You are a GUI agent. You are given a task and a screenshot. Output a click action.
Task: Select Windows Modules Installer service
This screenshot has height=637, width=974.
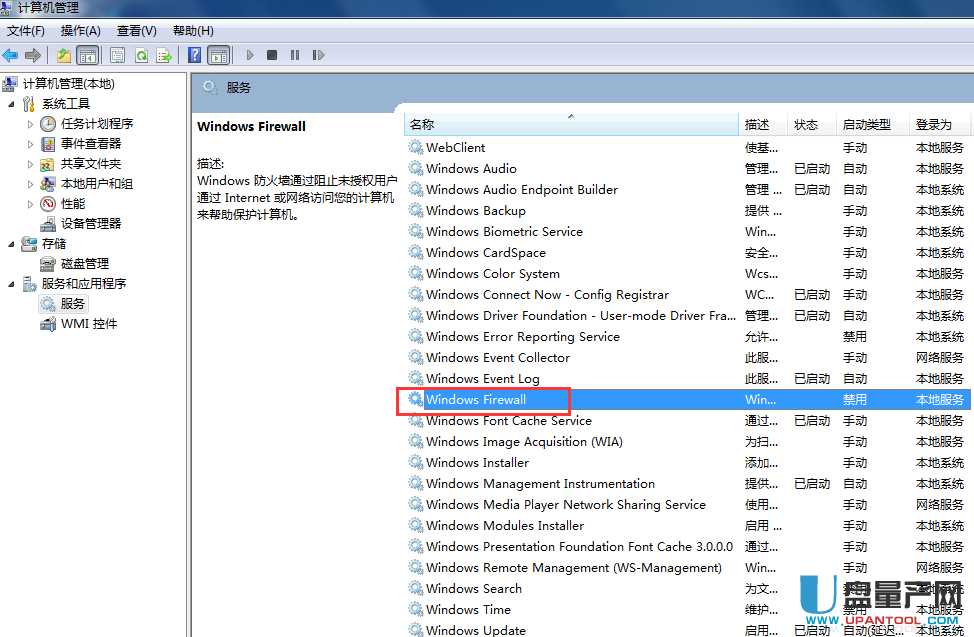pyautogui.click(x=687, y=525)
